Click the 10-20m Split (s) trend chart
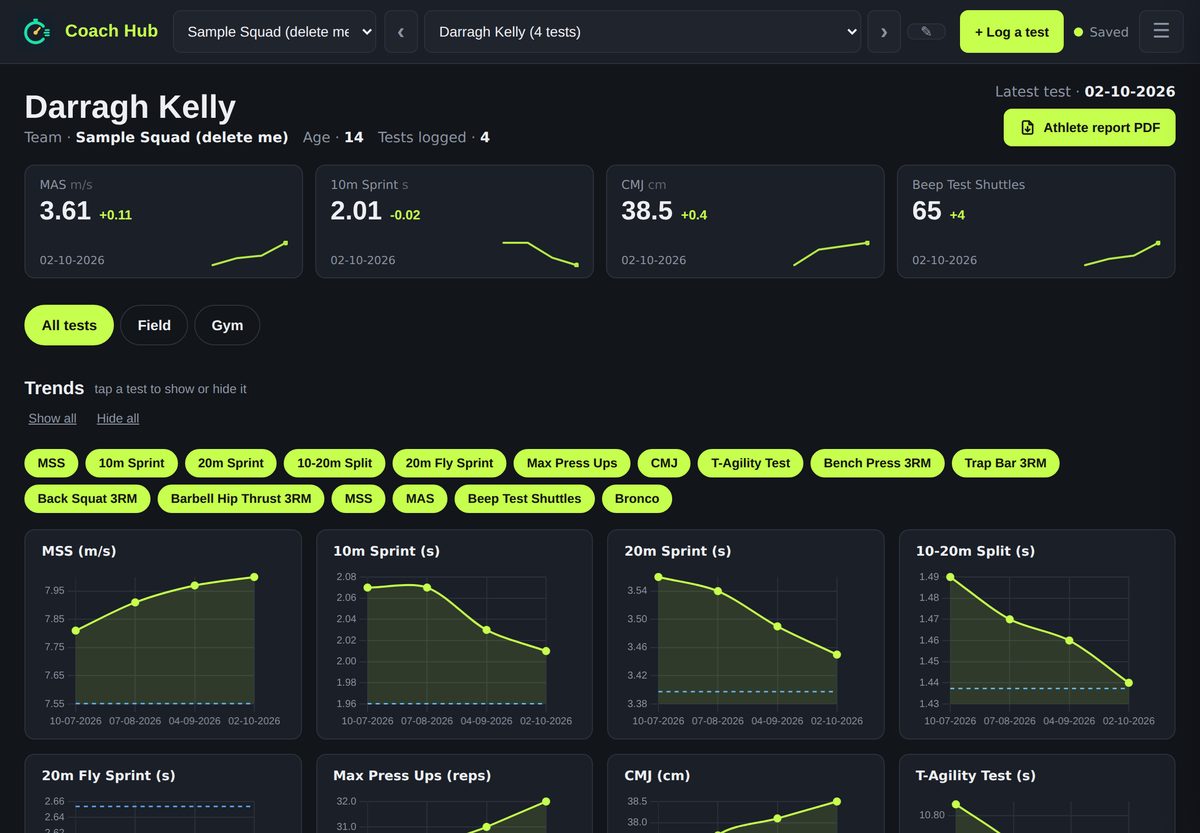Screen dimensions: 1200x833 click(1037, 634)
